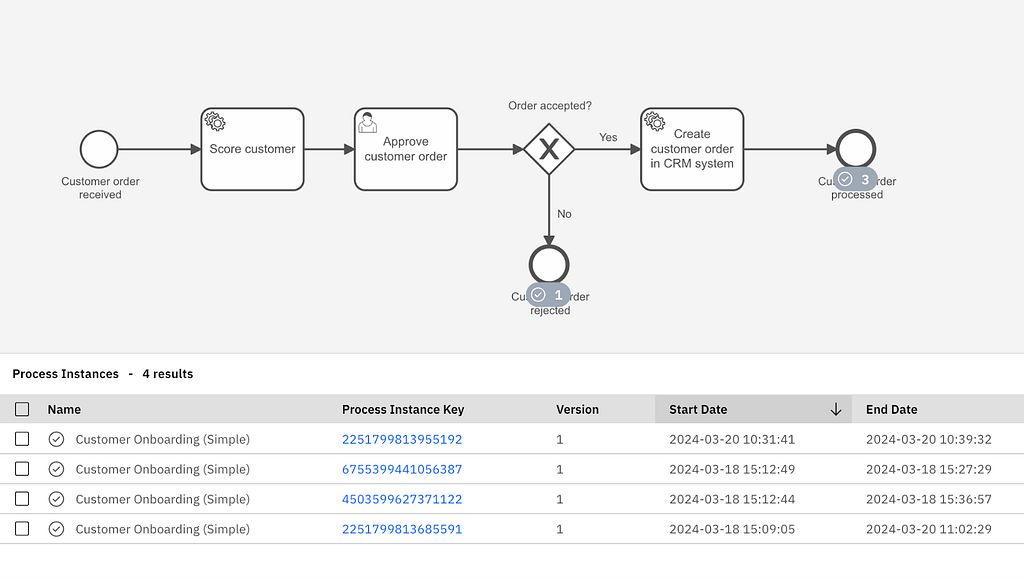Click the gear icon in Create customer order
This screenshot has height=579, width=1024.
[655, 121]
